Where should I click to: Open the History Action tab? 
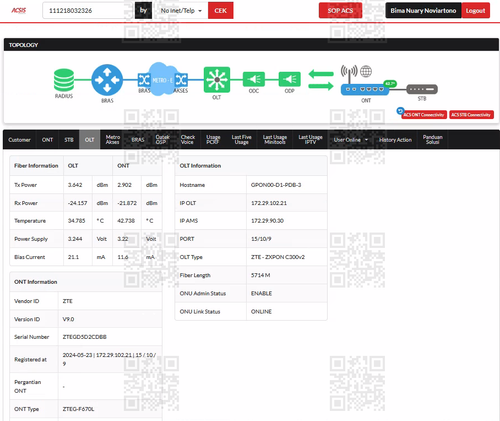point(395,140)
